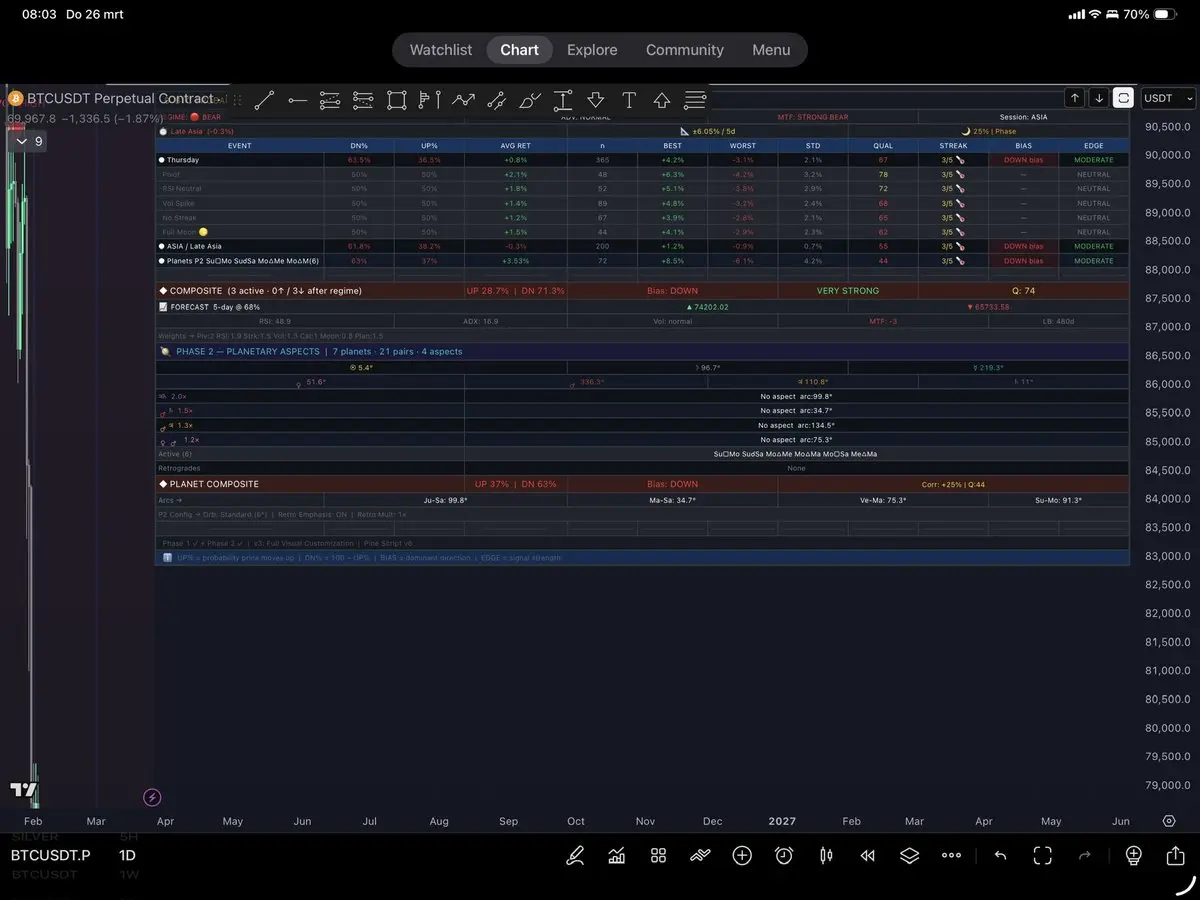
Task: Open the layout grid selector
Action: click(658, 855)
